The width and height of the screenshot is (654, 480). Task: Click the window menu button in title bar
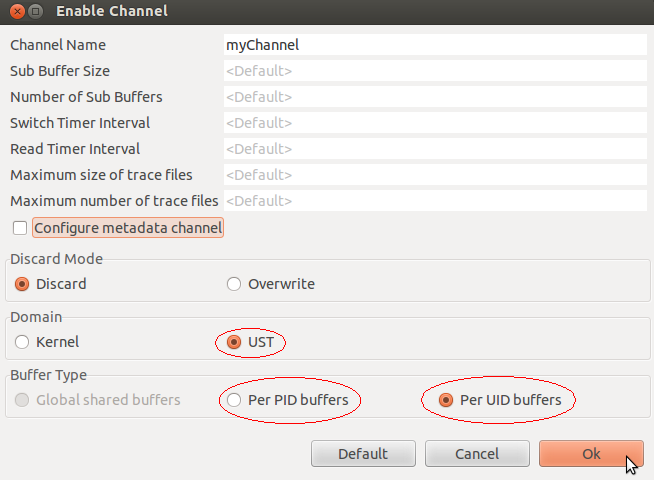35,12
